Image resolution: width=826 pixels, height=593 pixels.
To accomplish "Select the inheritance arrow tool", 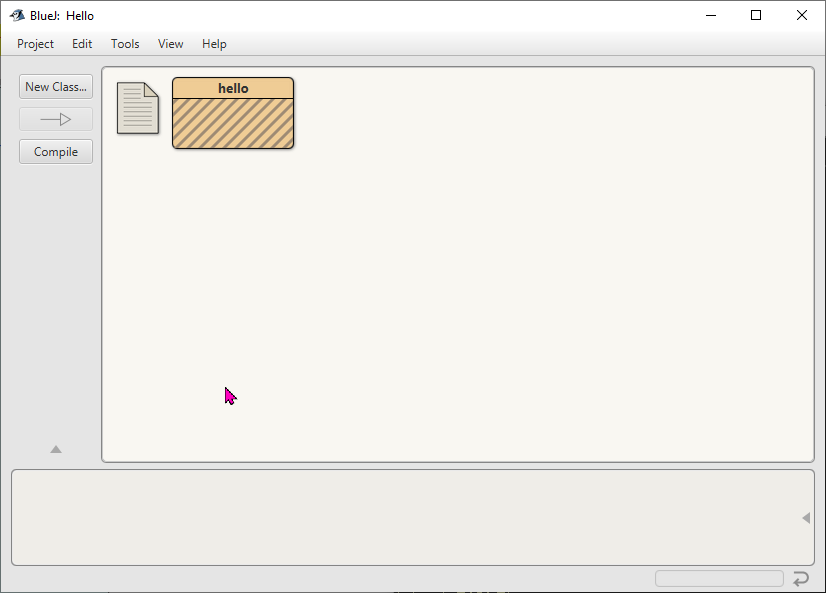I will (x=56, y=120).
